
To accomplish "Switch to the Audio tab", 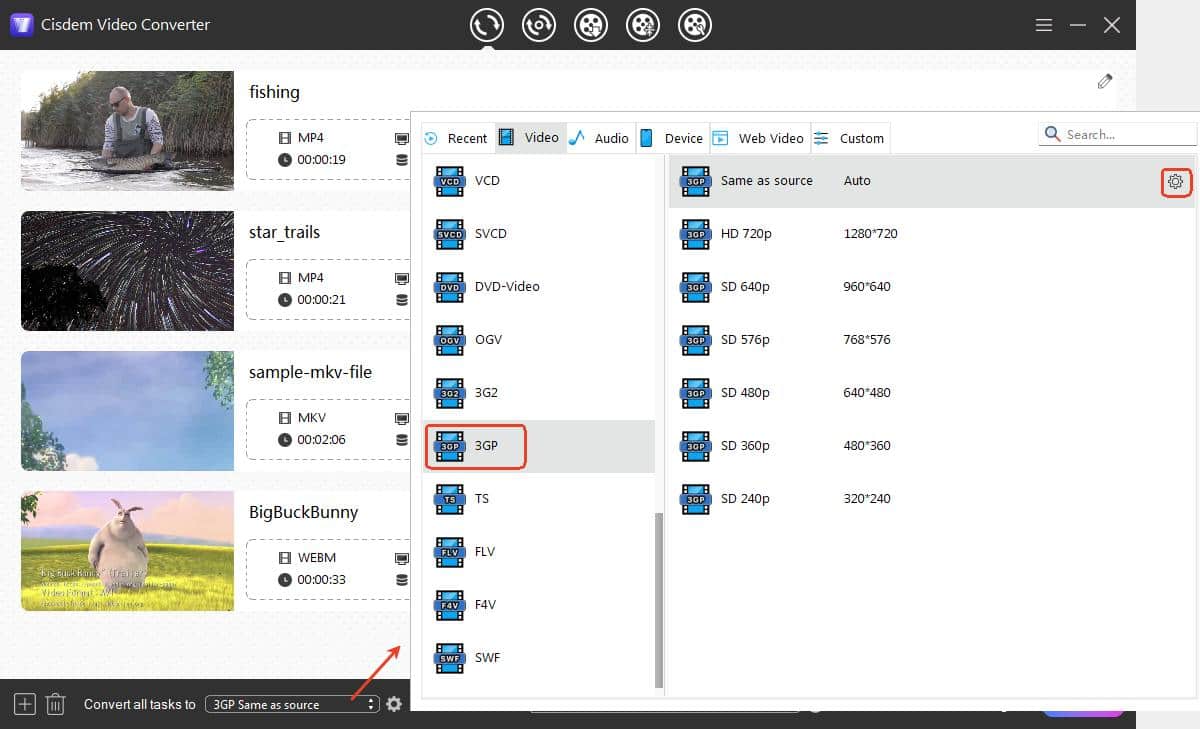I will coord(609,137).
